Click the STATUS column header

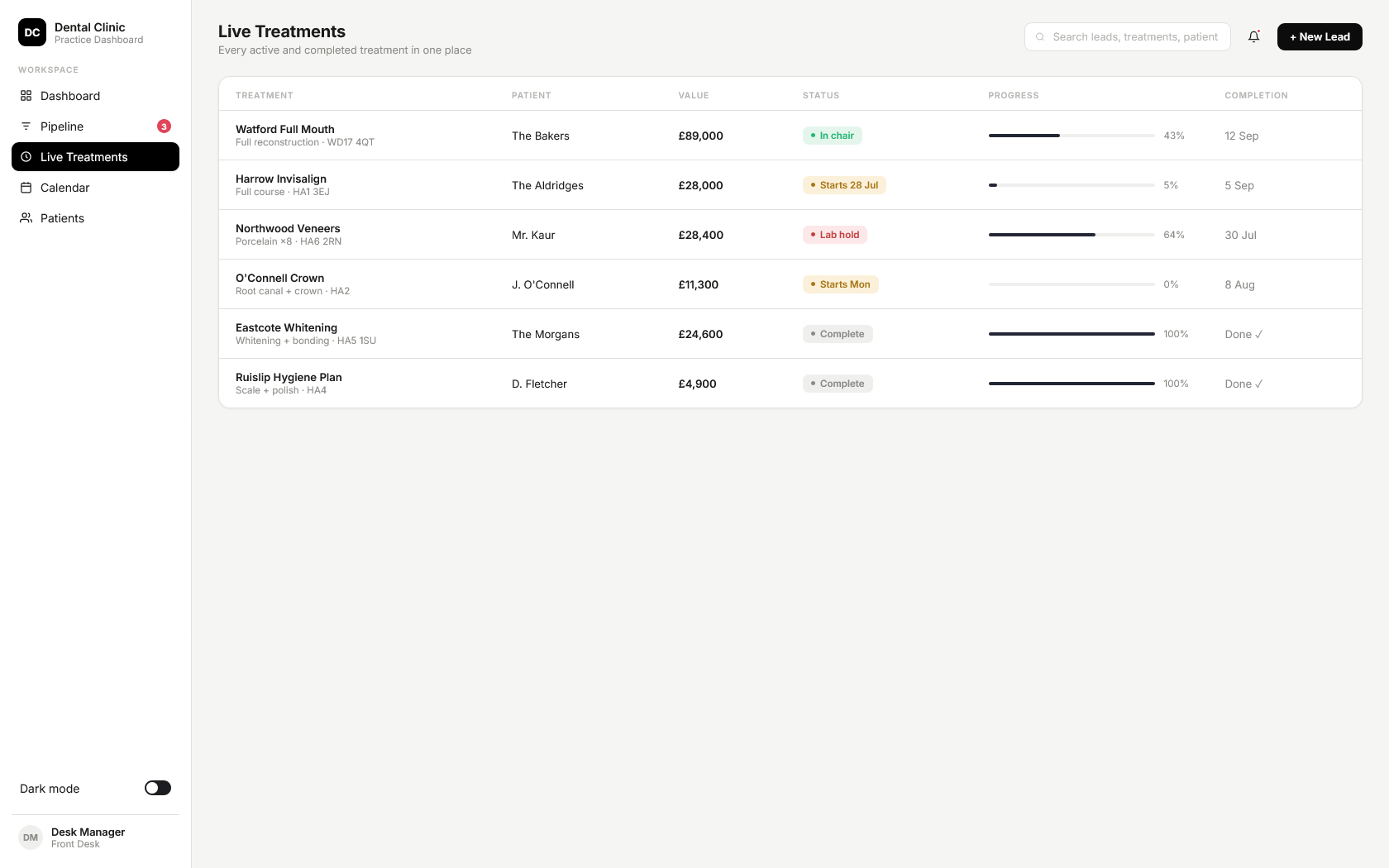821,95
